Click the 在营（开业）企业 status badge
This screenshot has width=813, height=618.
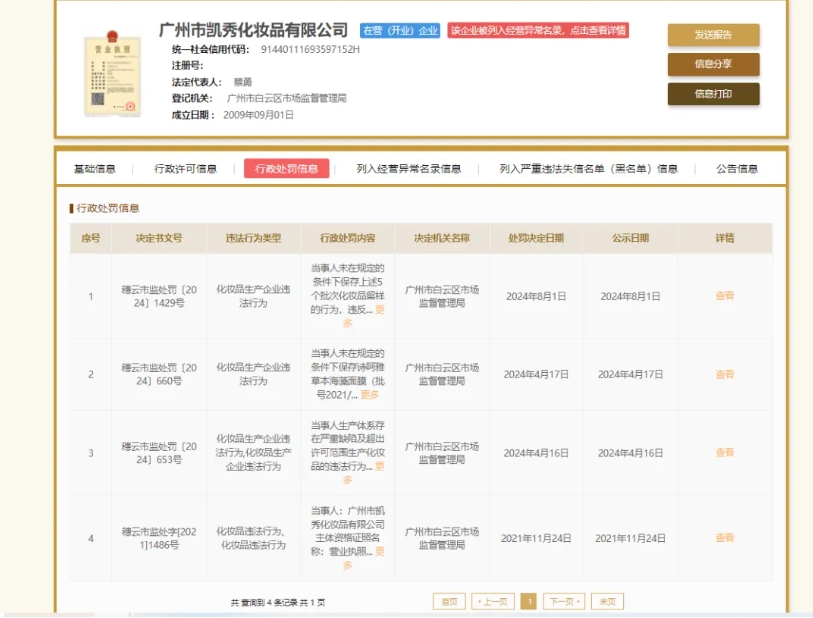click(400, 31)
